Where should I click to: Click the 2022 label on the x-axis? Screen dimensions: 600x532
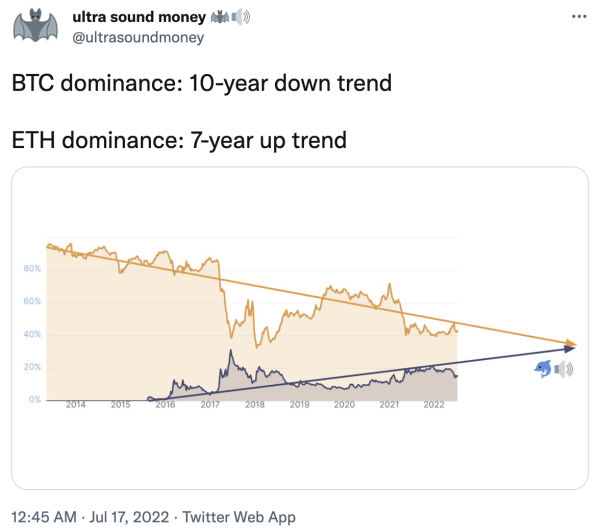pyautogui.click(x=434, y=405)
